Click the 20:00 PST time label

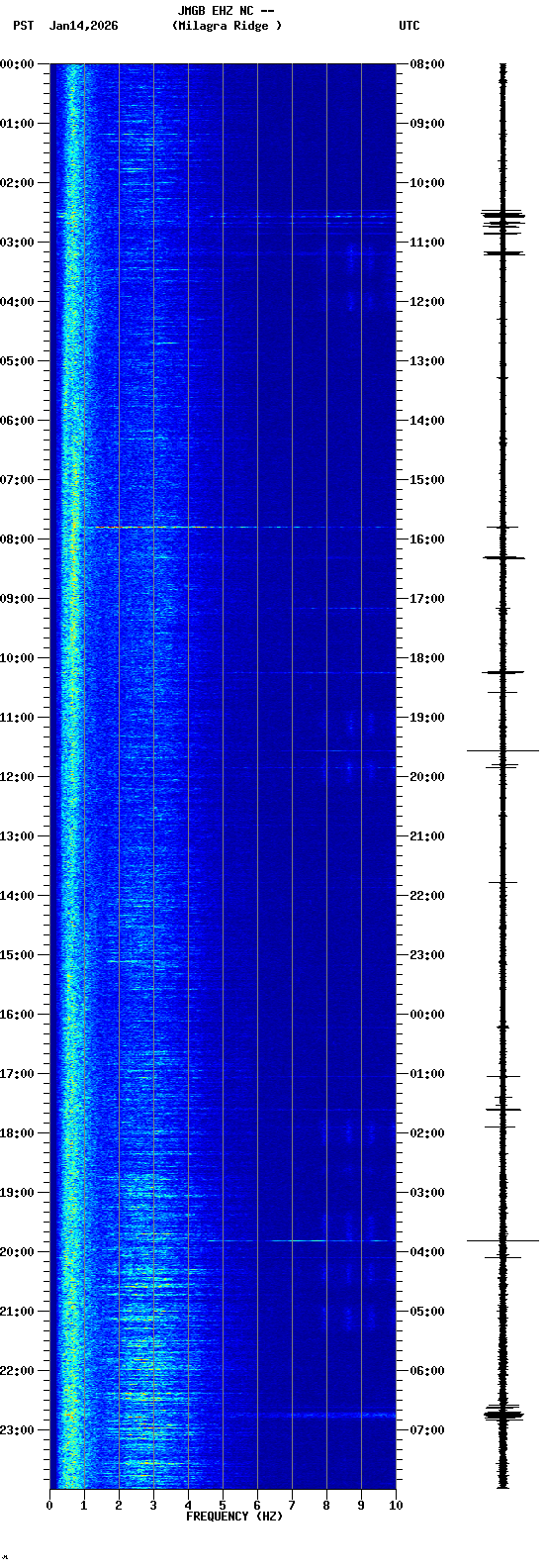[x=18, y=1252]
